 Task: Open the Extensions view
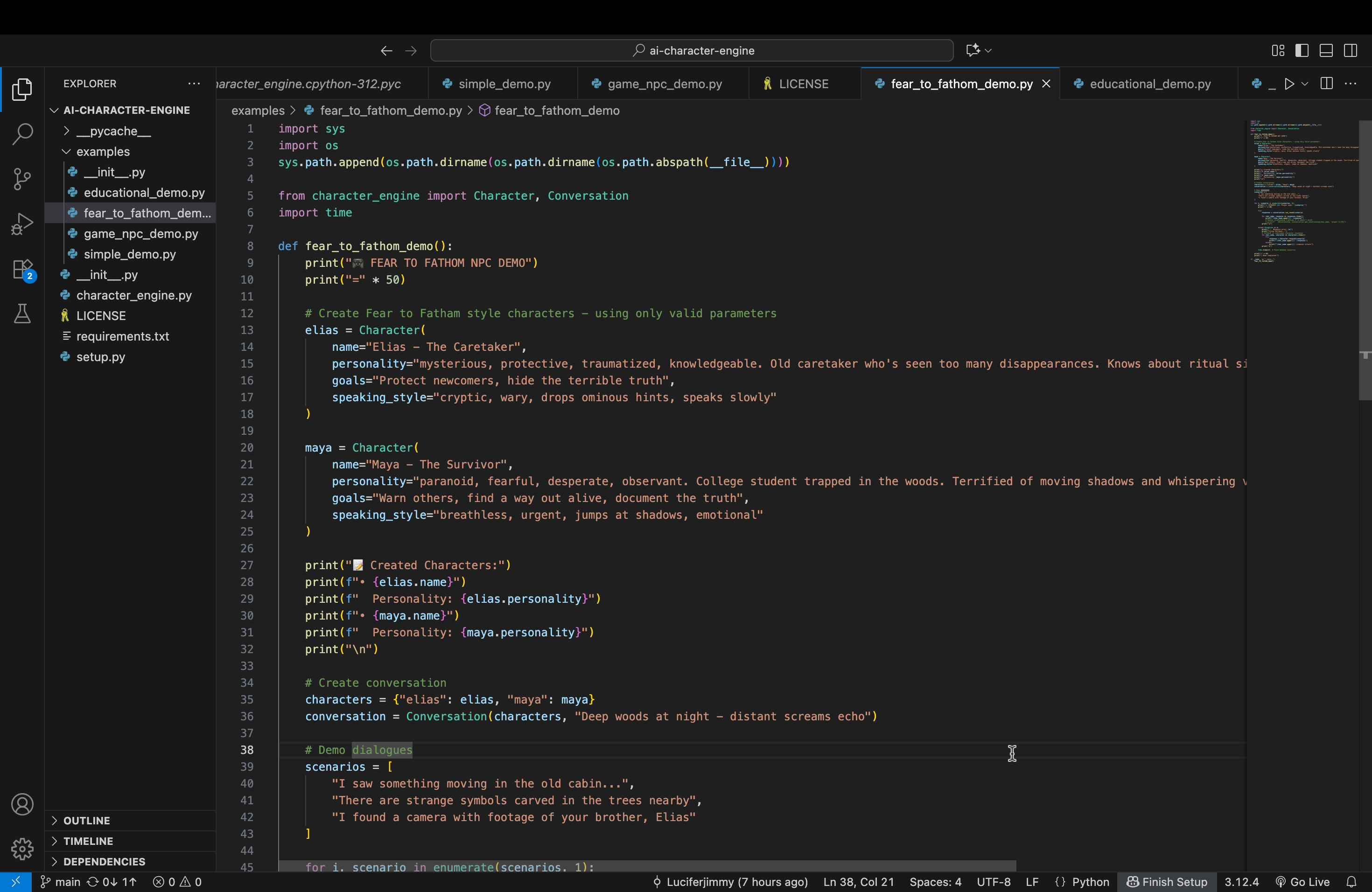point(22,269)
